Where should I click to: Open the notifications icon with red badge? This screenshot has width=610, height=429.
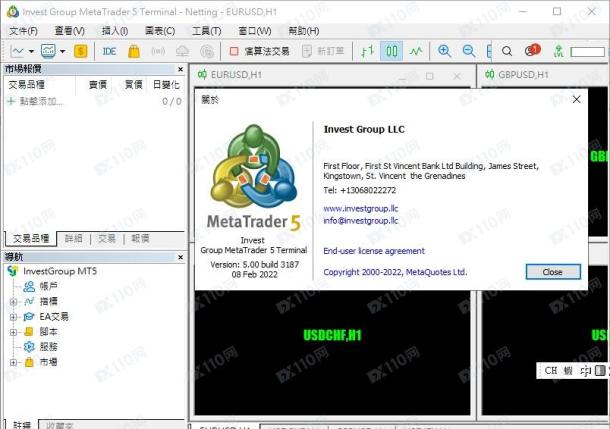[533, 50]
